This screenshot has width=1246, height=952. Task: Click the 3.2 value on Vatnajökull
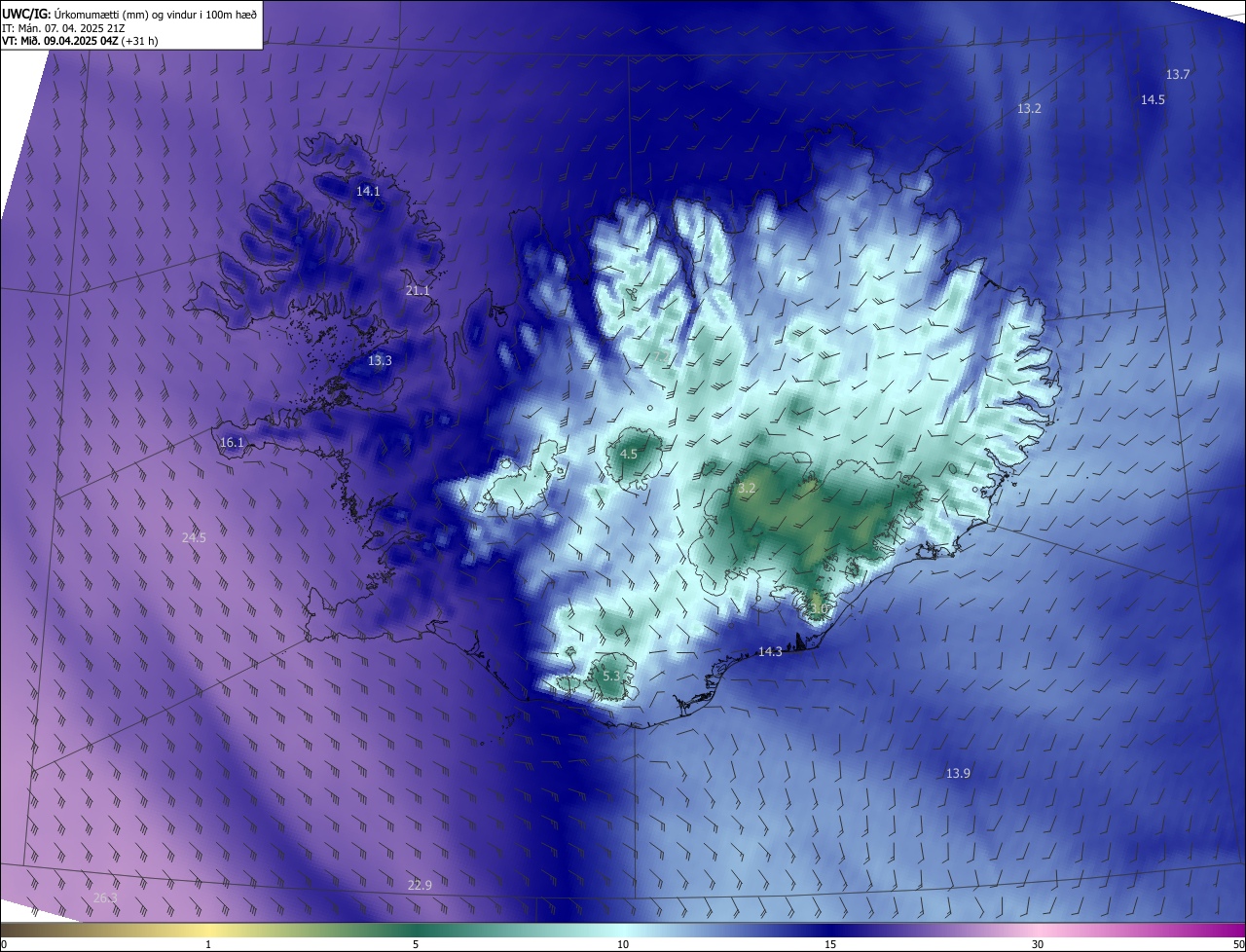click(x=747, y=489)
